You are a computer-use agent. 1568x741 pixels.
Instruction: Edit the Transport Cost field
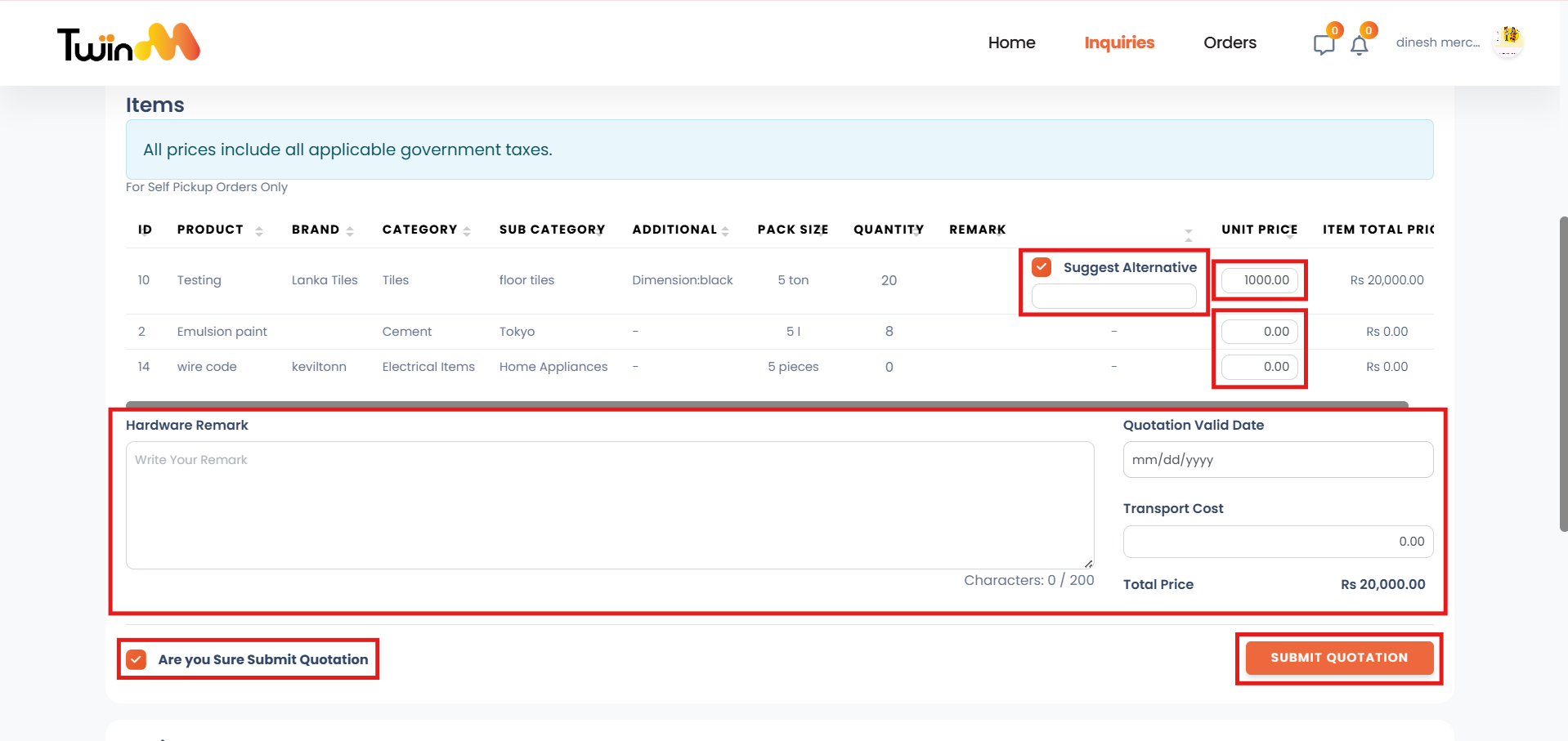[x=1277, y=542]
